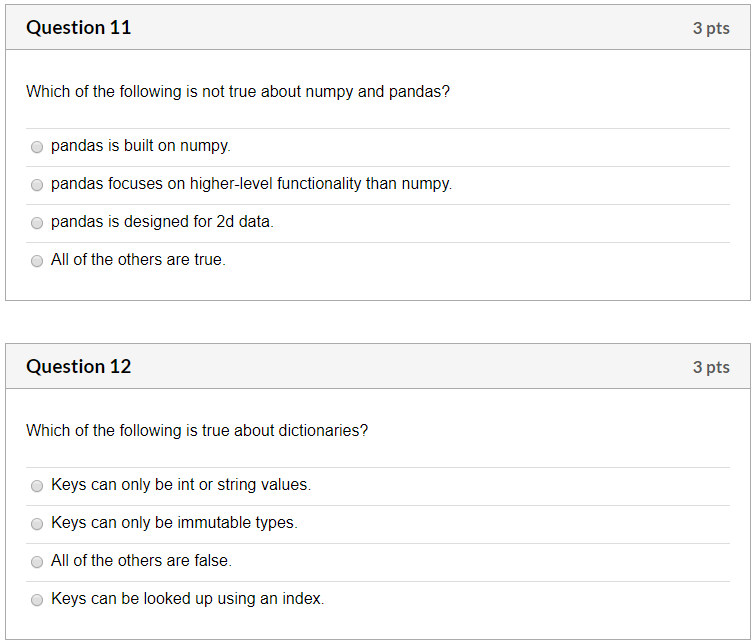The height and width of the screenshot is (644, 756).
Task: Click the Question 11 heading
Action: click(x=79, y=27)
